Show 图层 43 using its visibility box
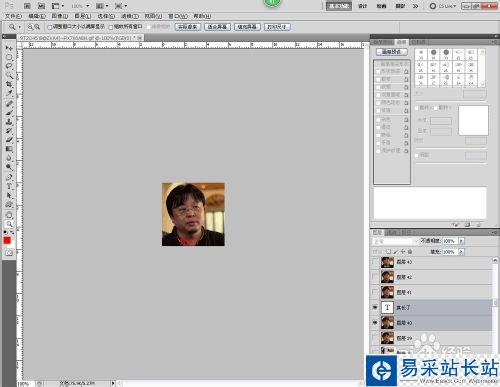Image resolution: width=500 pixels, height=387 pixels. pyautogui.click(x=375, y=262)
